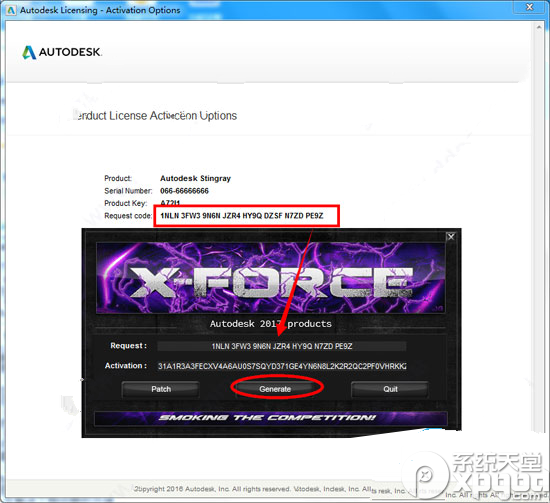
Task: Click the Quit button in X-Force
Action: 390,389
